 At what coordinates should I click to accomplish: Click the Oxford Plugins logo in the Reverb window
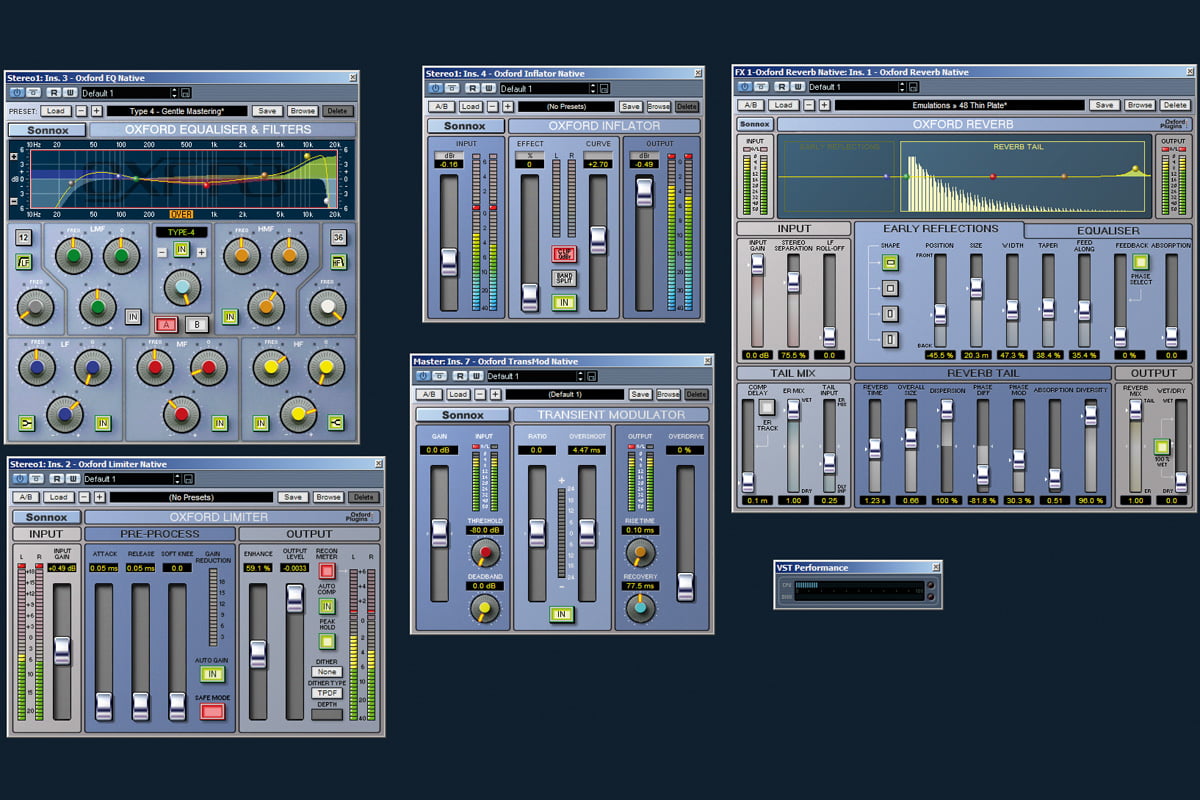pos(1175,124)
